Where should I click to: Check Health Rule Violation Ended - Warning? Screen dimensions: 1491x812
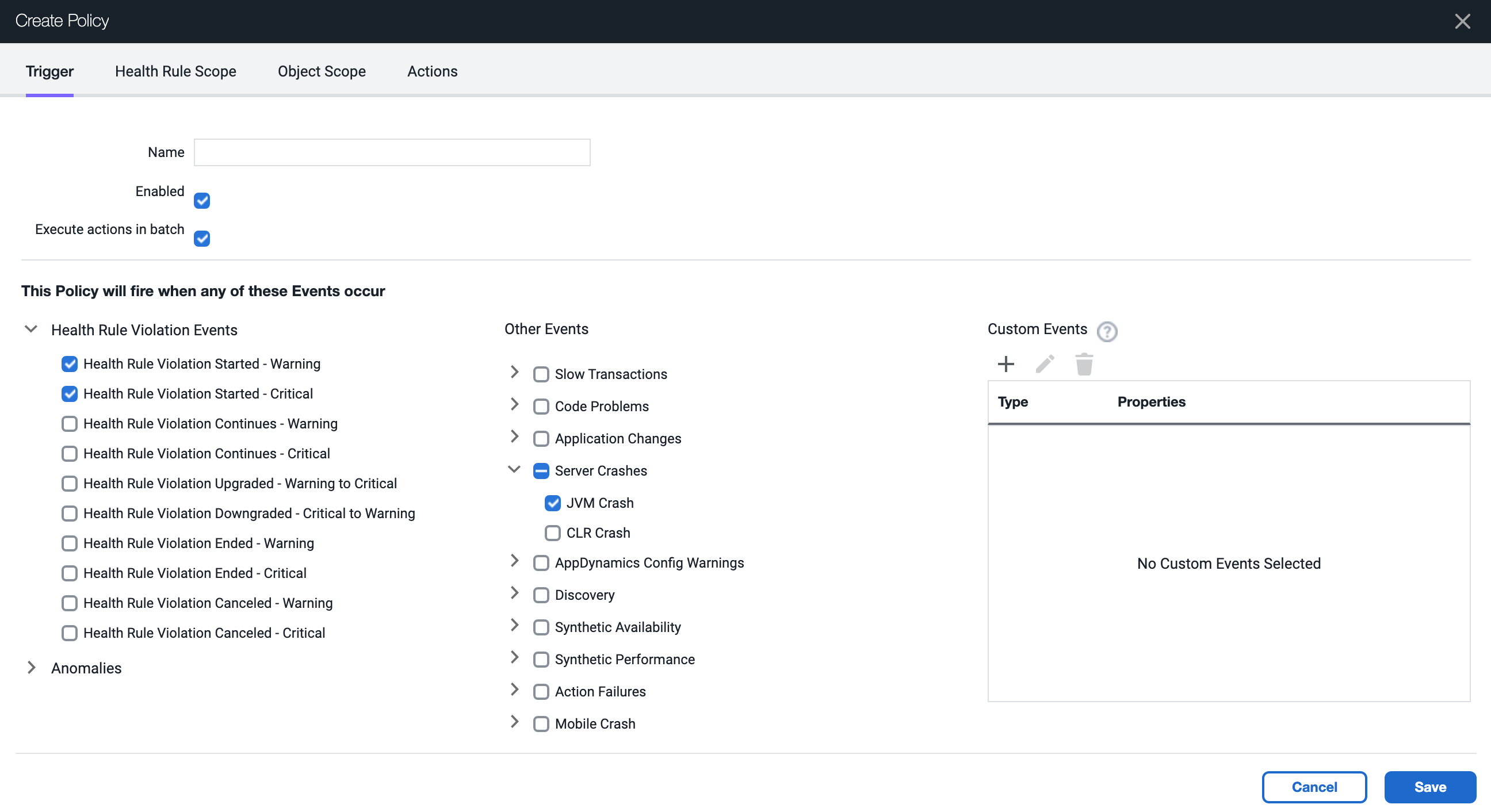pyautogui.click(x=70, y=543)
